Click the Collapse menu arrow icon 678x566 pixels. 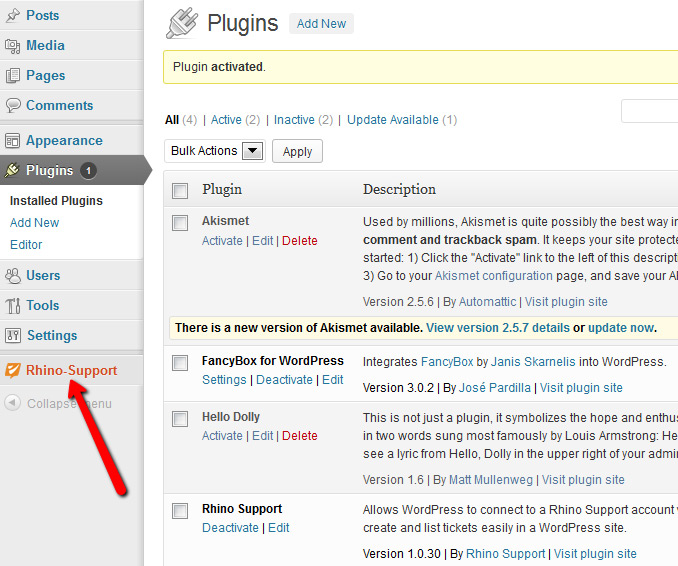12,403
